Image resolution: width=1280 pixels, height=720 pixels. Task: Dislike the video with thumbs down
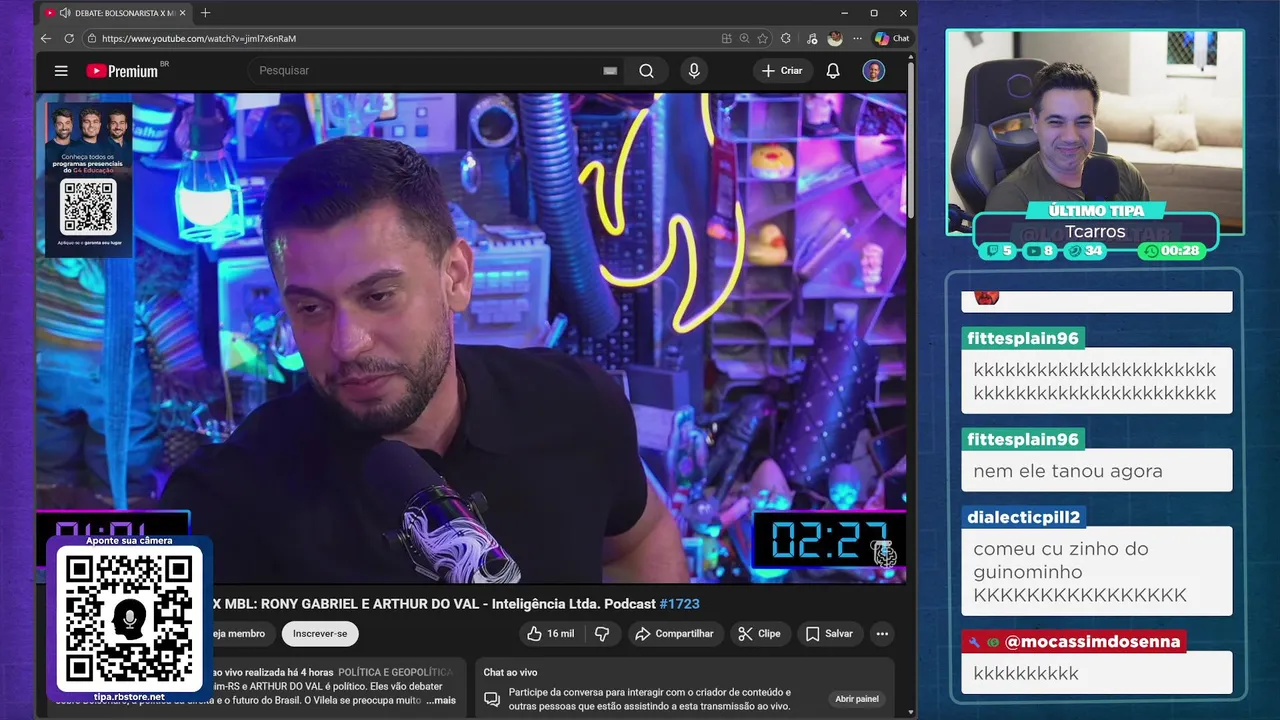(602, 633)
